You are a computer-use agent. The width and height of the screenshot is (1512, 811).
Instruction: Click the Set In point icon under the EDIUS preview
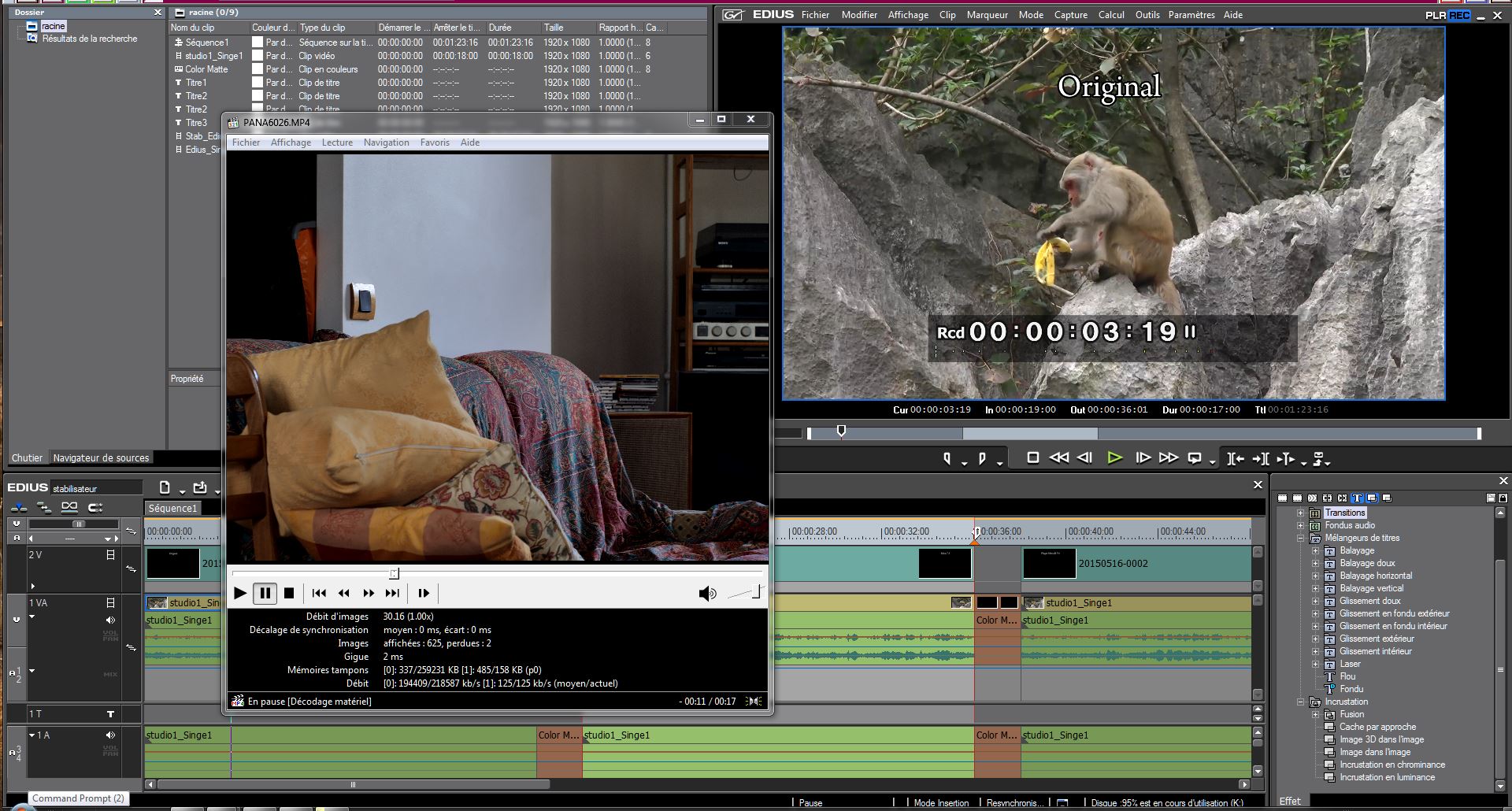[947, 458]
